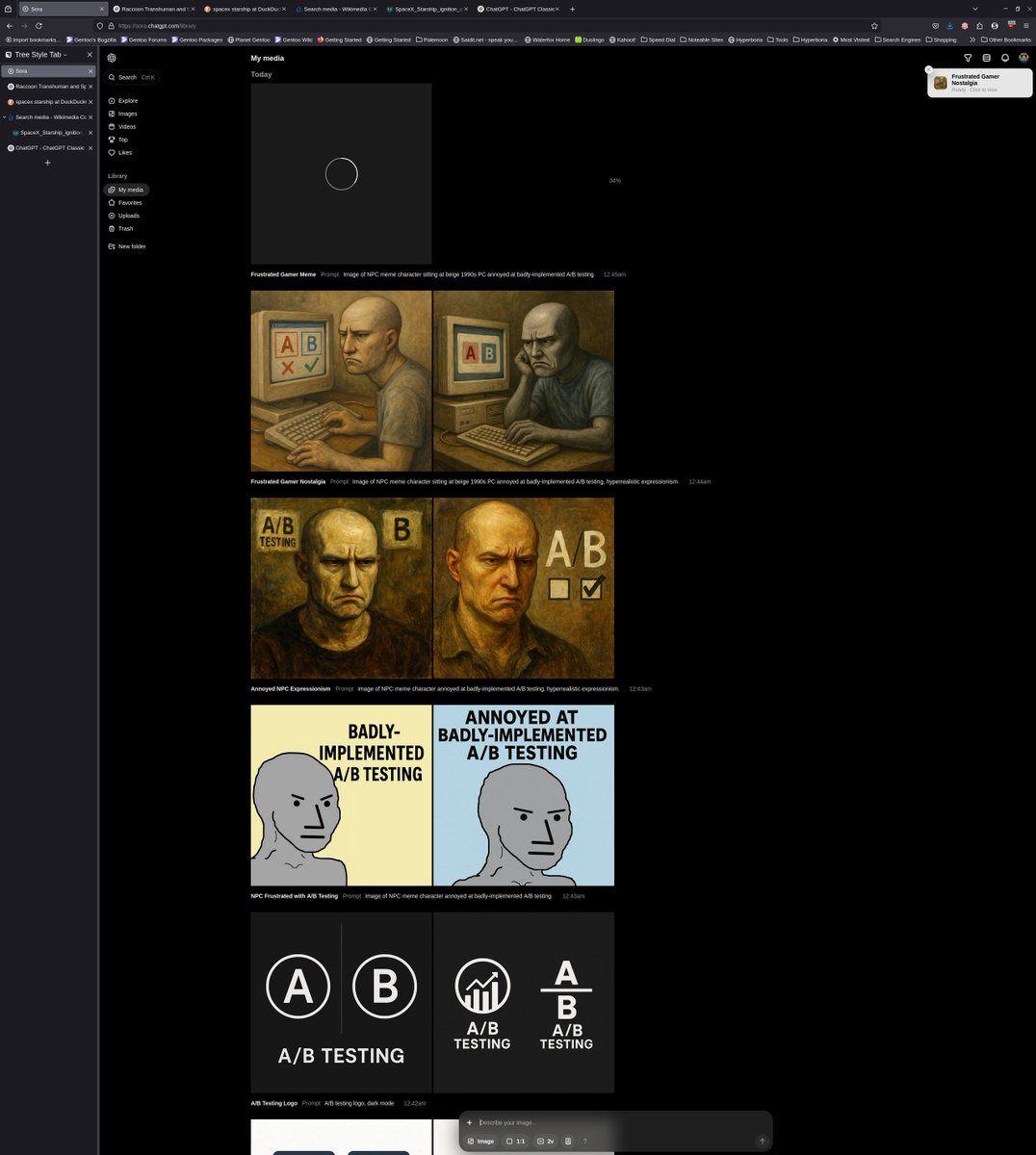This screenshot has height=1155, width=1036.
Task: Open Images section in sidebar
Action: (124, 114)
